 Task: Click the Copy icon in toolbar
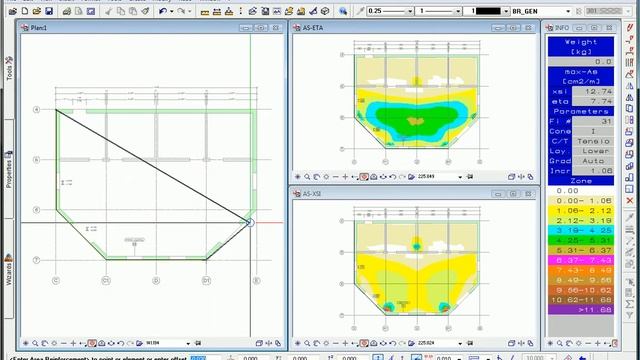pyautogui.click(x=121, y=11)
